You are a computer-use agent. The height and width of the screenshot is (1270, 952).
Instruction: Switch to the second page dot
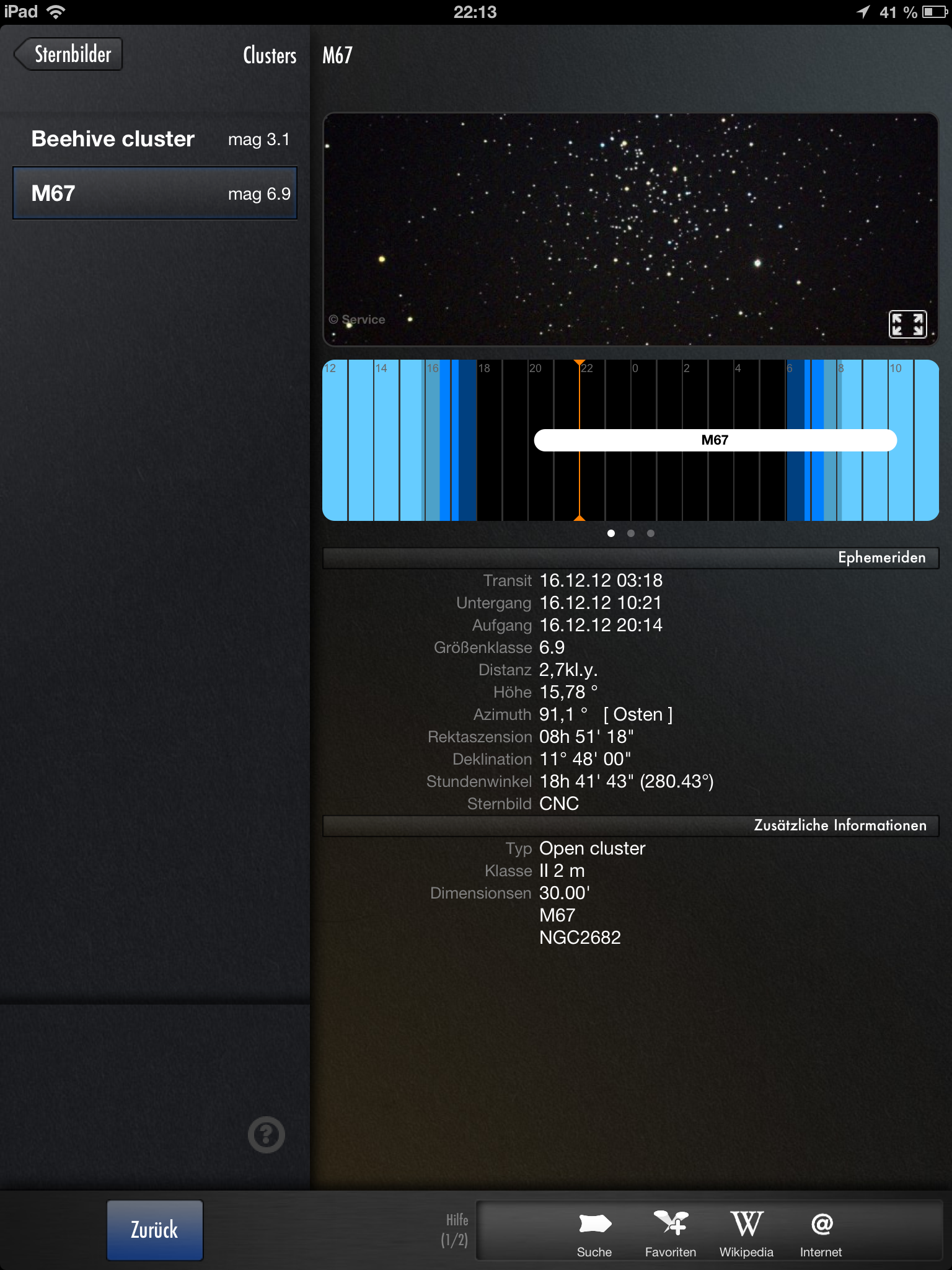coord(631,533)
